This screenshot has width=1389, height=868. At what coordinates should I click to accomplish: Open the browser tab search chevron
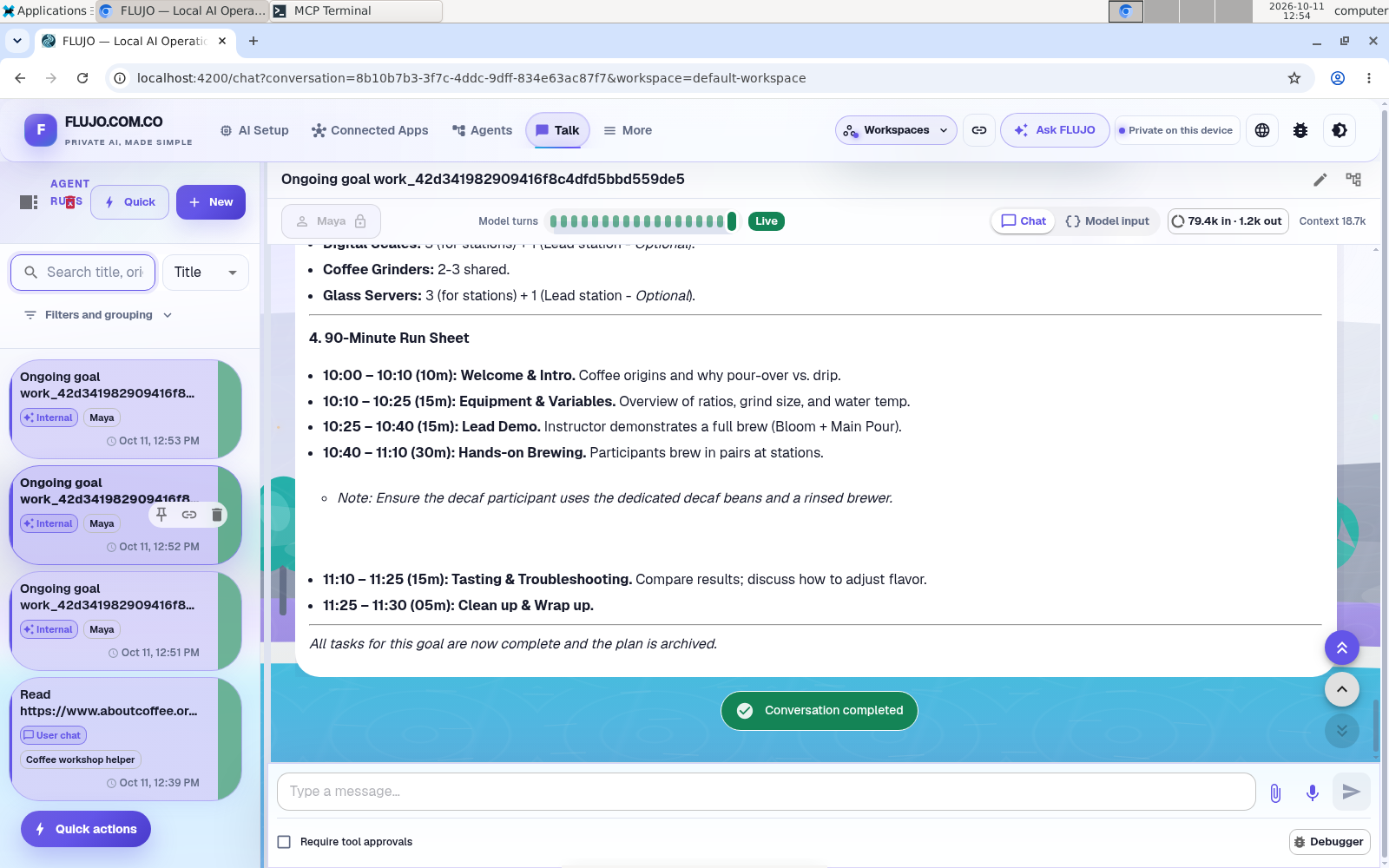[x=17, y=41]
